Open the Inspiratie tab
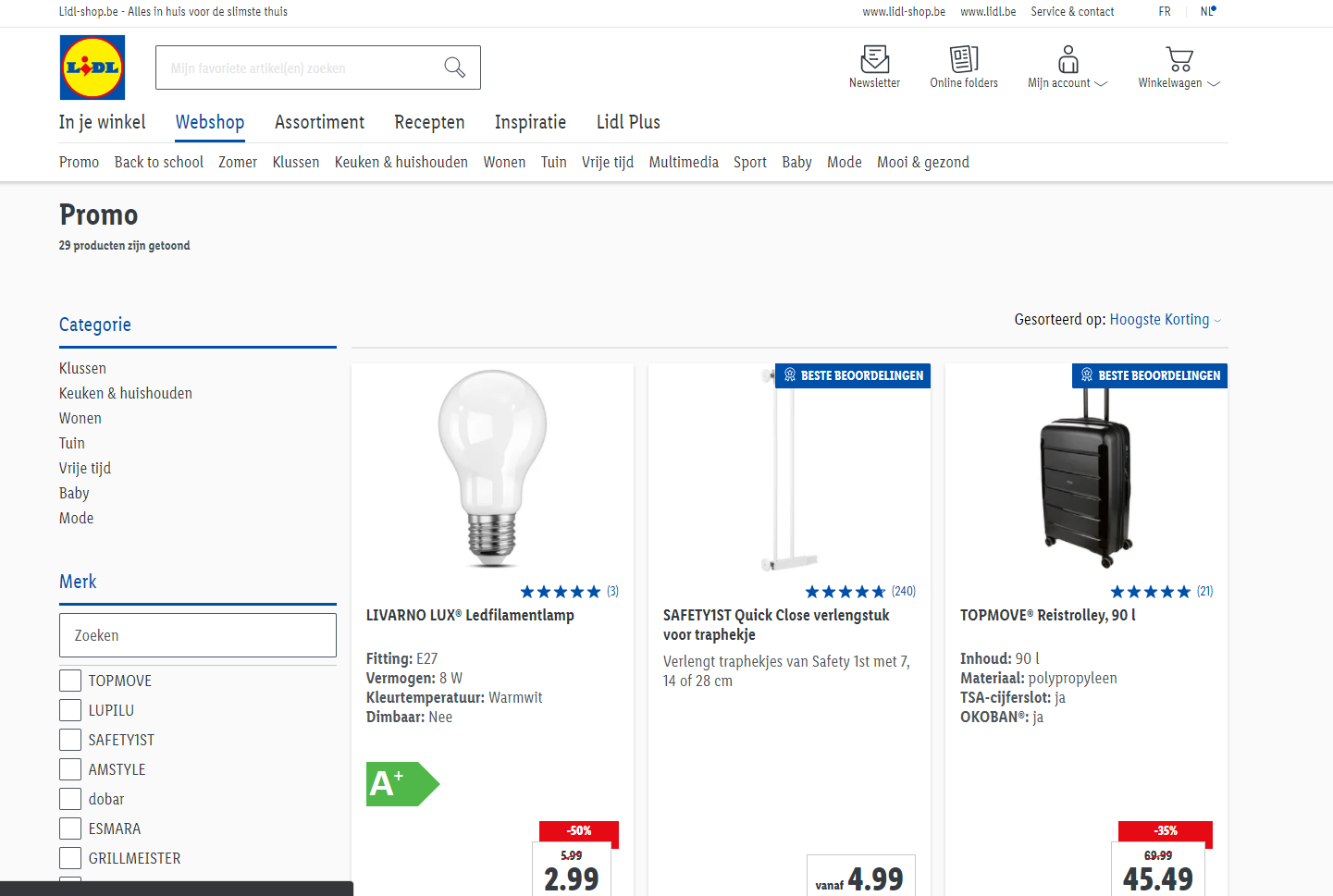This screenshot has height=896, width=1333. pyautogui.click(x=530, y=122)
